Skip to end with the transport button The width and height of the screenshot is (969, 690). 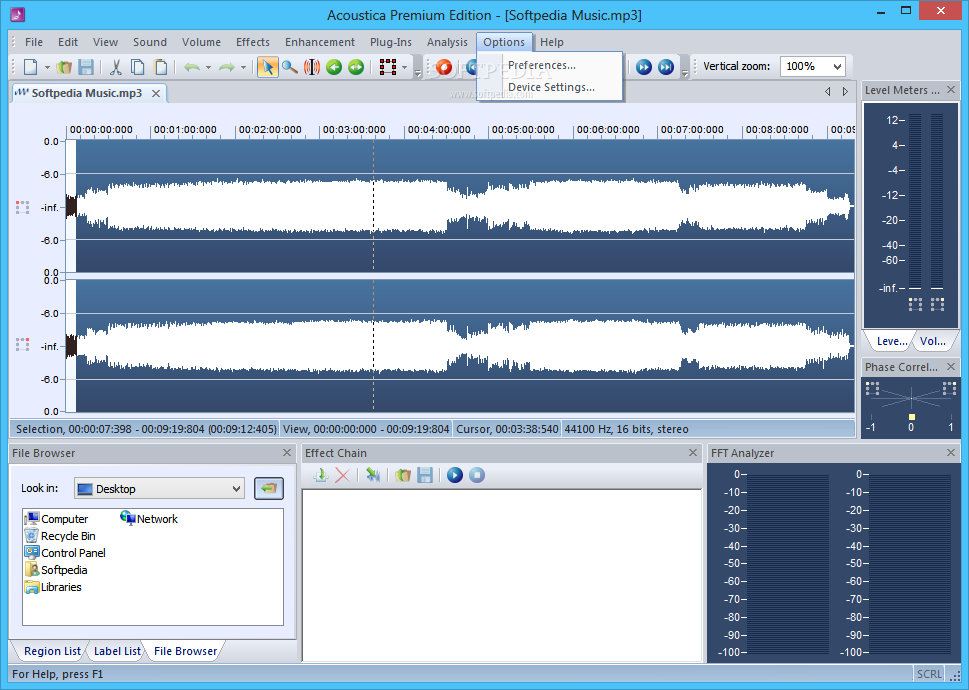pyautogui.click(x=666, y=67)
